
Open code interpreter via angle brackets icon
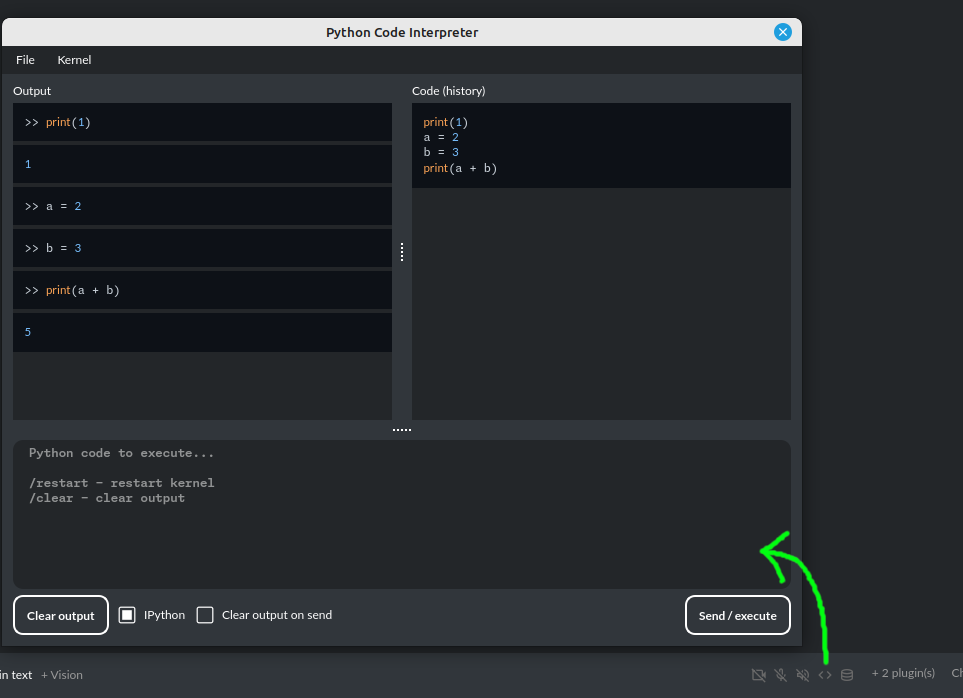click(x=825, y=675)
